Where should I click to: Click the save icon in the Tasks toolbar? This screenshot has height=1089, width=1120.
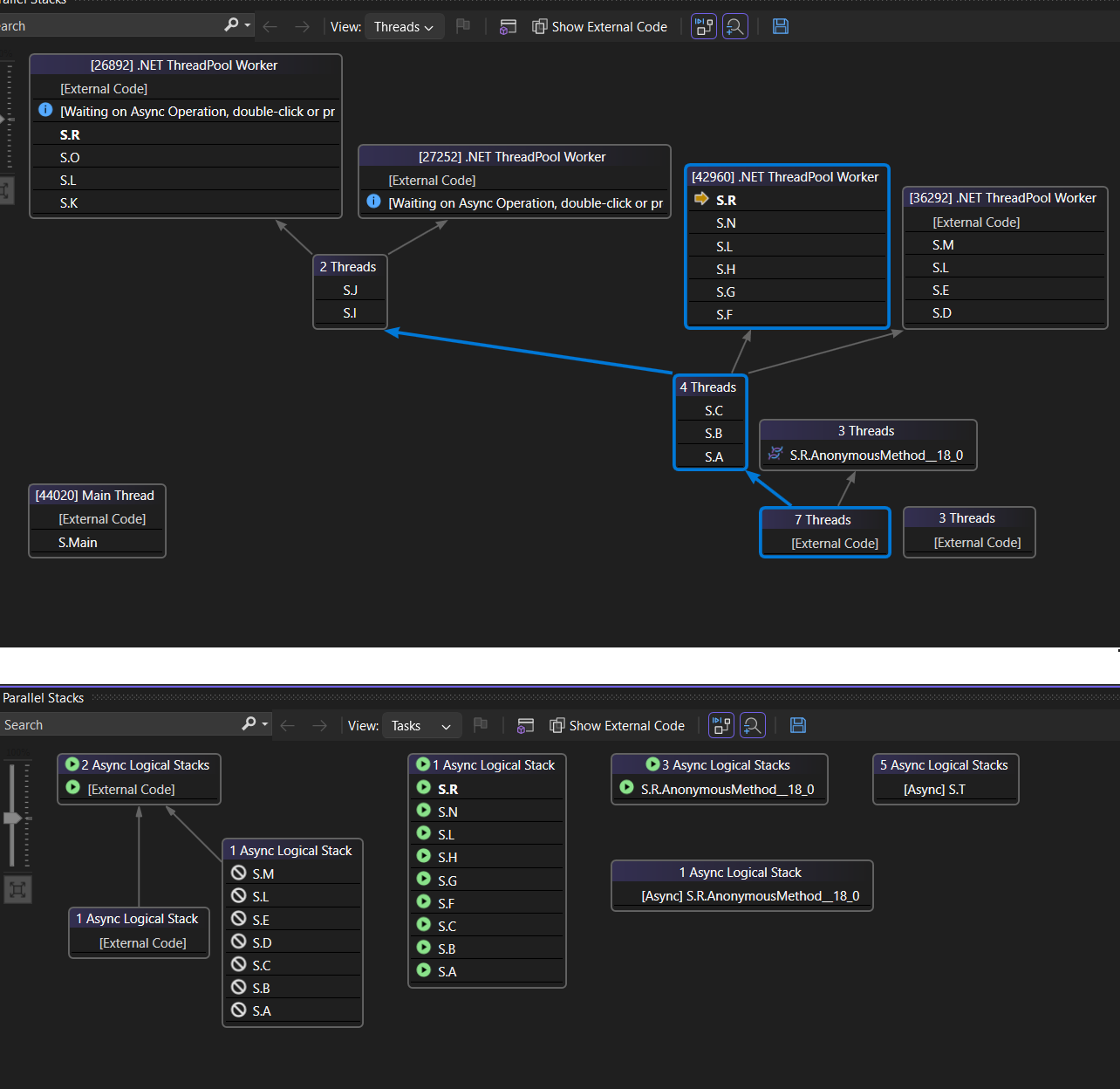click(x=798, y=725)
